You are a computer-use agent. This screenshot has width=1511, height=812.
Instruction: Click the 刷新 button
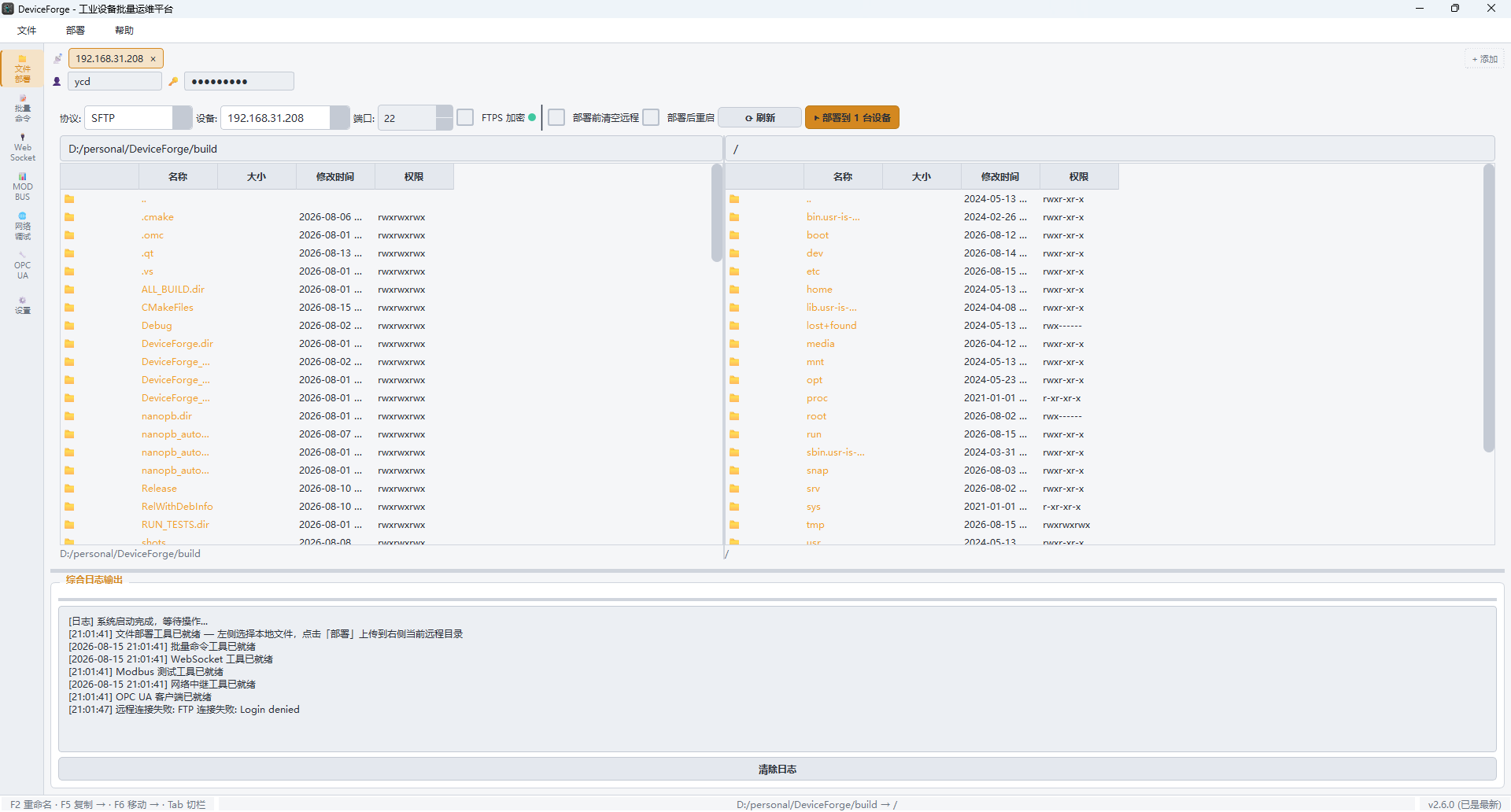pos(760,117)
